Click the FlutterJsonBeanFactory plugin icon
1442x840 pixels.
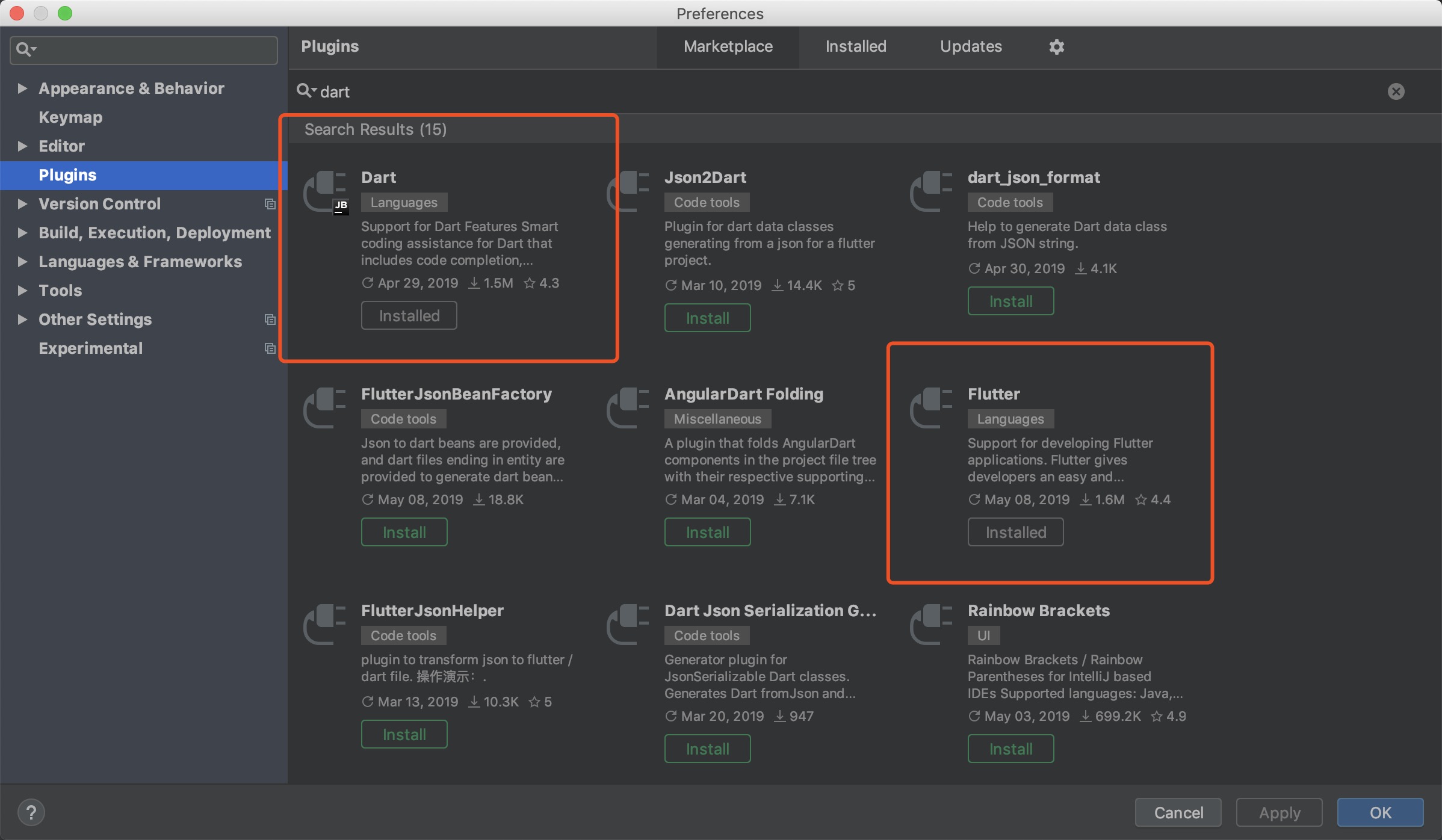coord(326,408)
